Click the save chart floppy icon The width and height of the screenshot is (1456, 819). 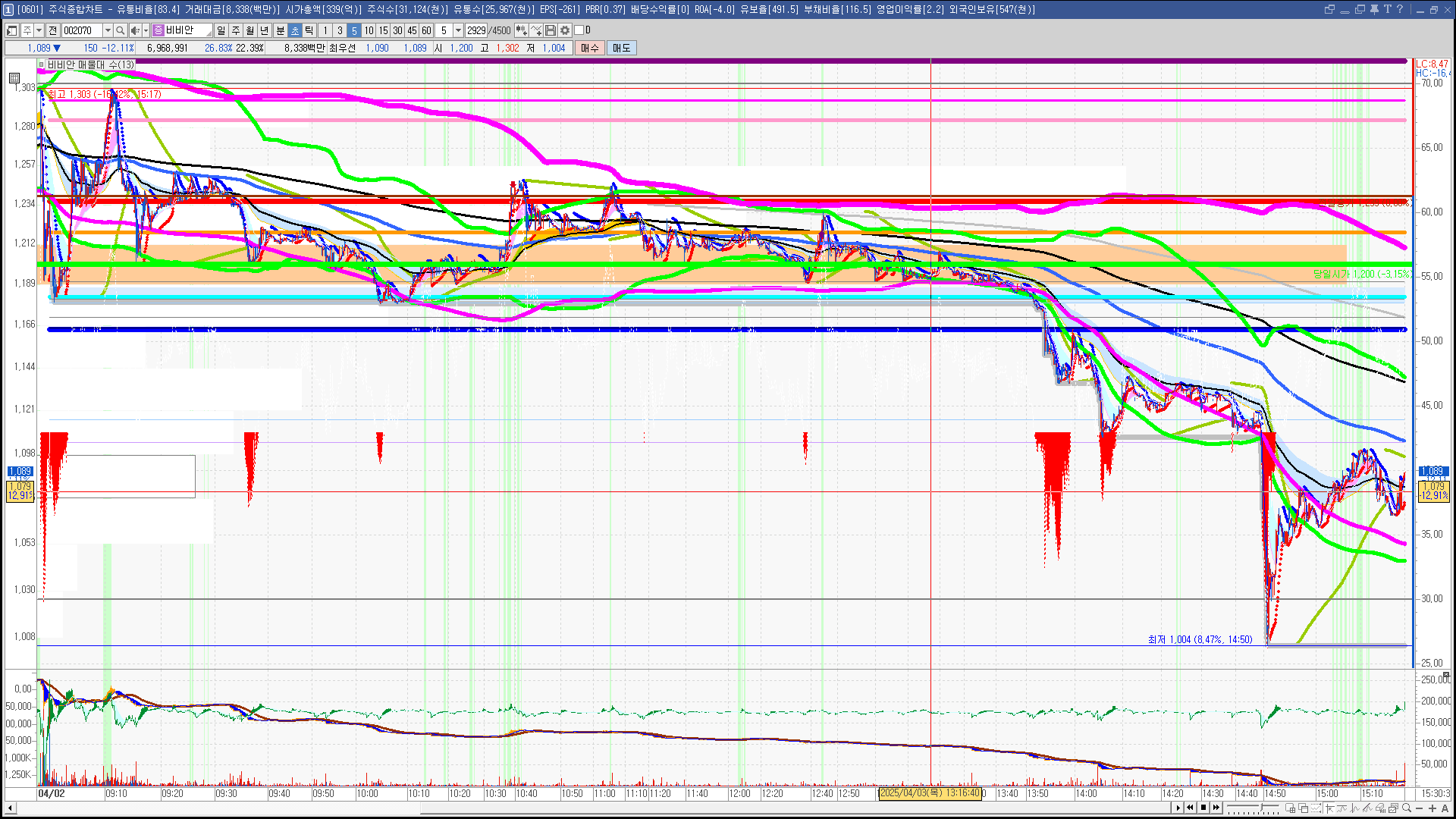(551, 30)
